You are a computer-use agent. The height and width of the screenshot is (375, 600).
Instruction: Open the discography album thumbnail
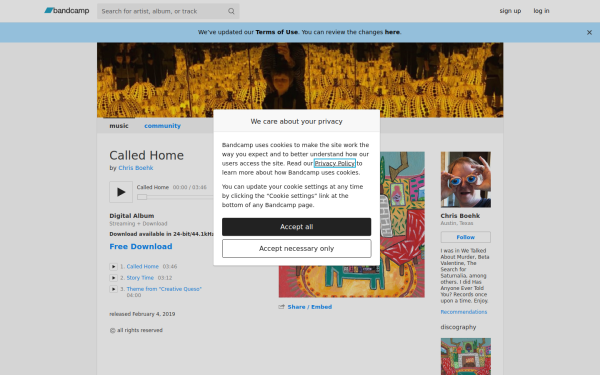(x=465, y=356)
